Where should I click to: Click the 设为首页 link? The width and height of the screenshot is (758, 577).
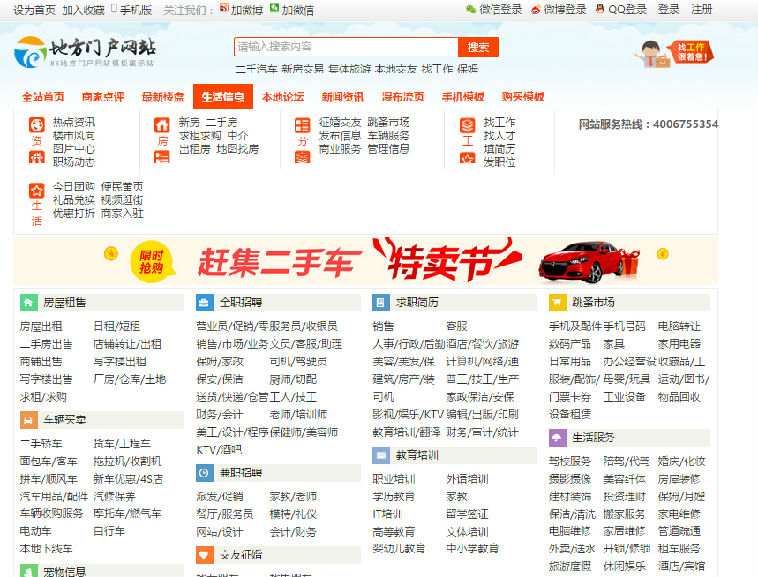click(x=34, y=10)
